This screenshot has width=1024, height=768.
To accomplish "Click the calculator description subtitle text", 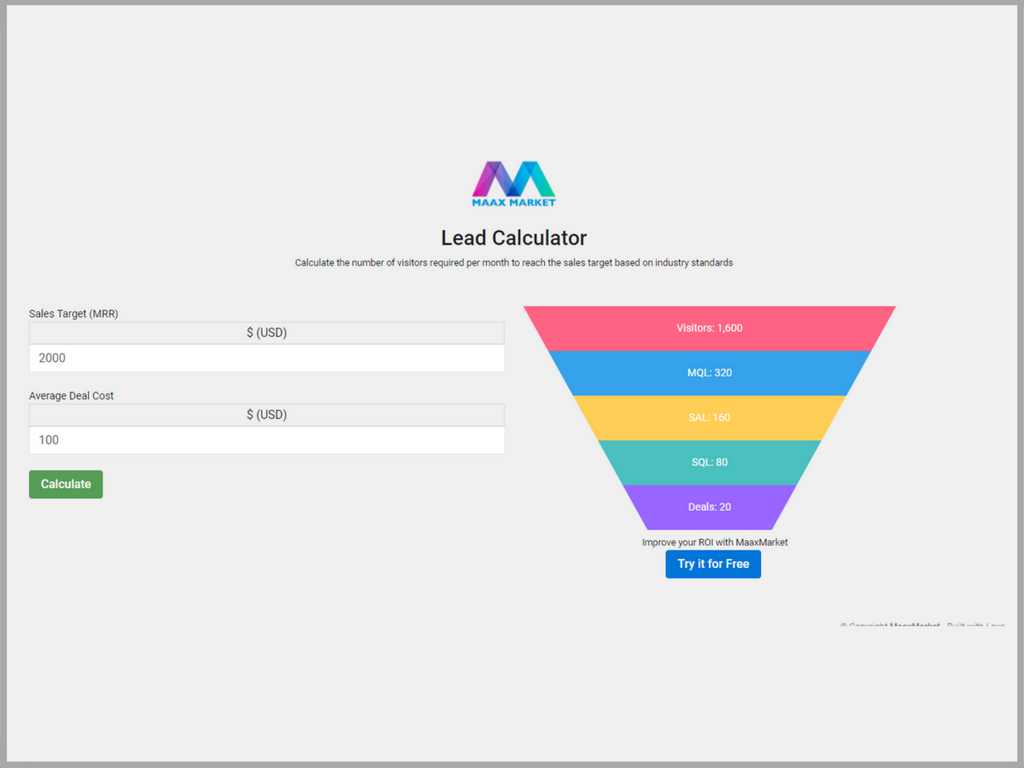I will [513, 263].
